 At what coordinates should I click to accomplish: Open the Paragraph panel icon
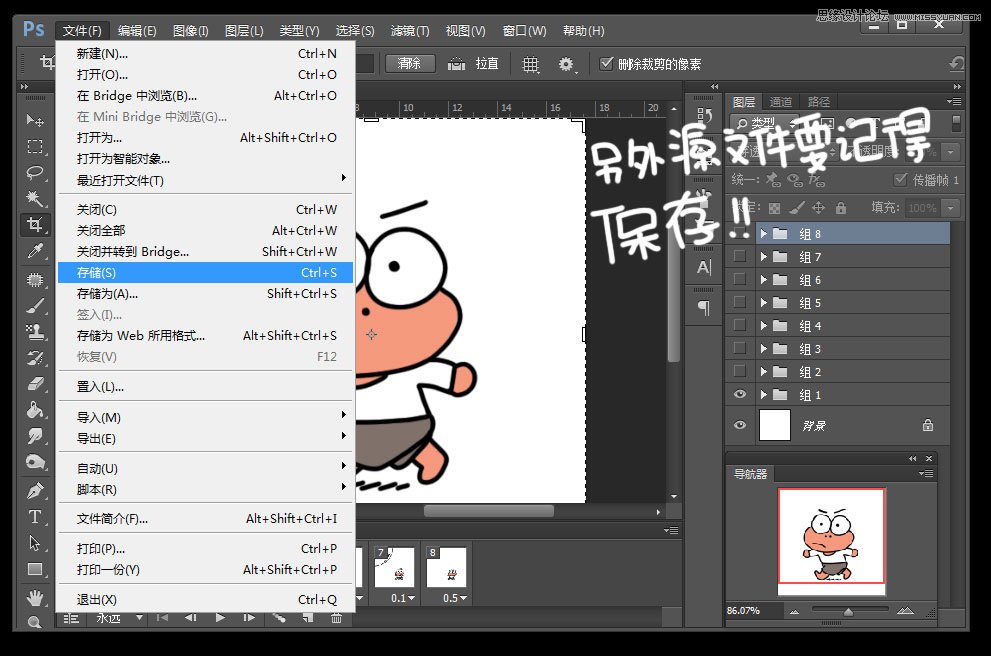point(703,308)
